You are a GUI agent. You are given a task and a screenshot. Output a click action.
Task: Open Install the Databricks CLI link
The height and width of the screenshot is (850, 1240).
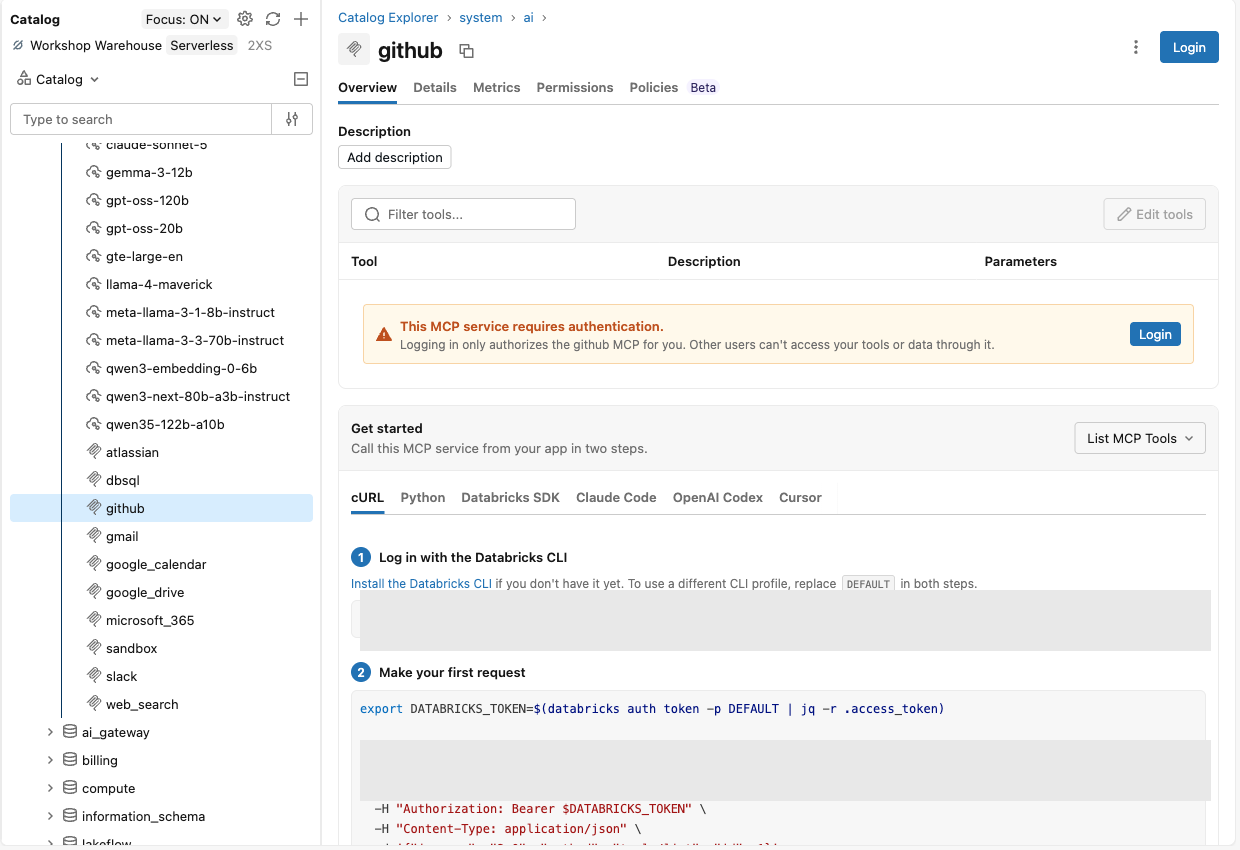tap(421, 583)
